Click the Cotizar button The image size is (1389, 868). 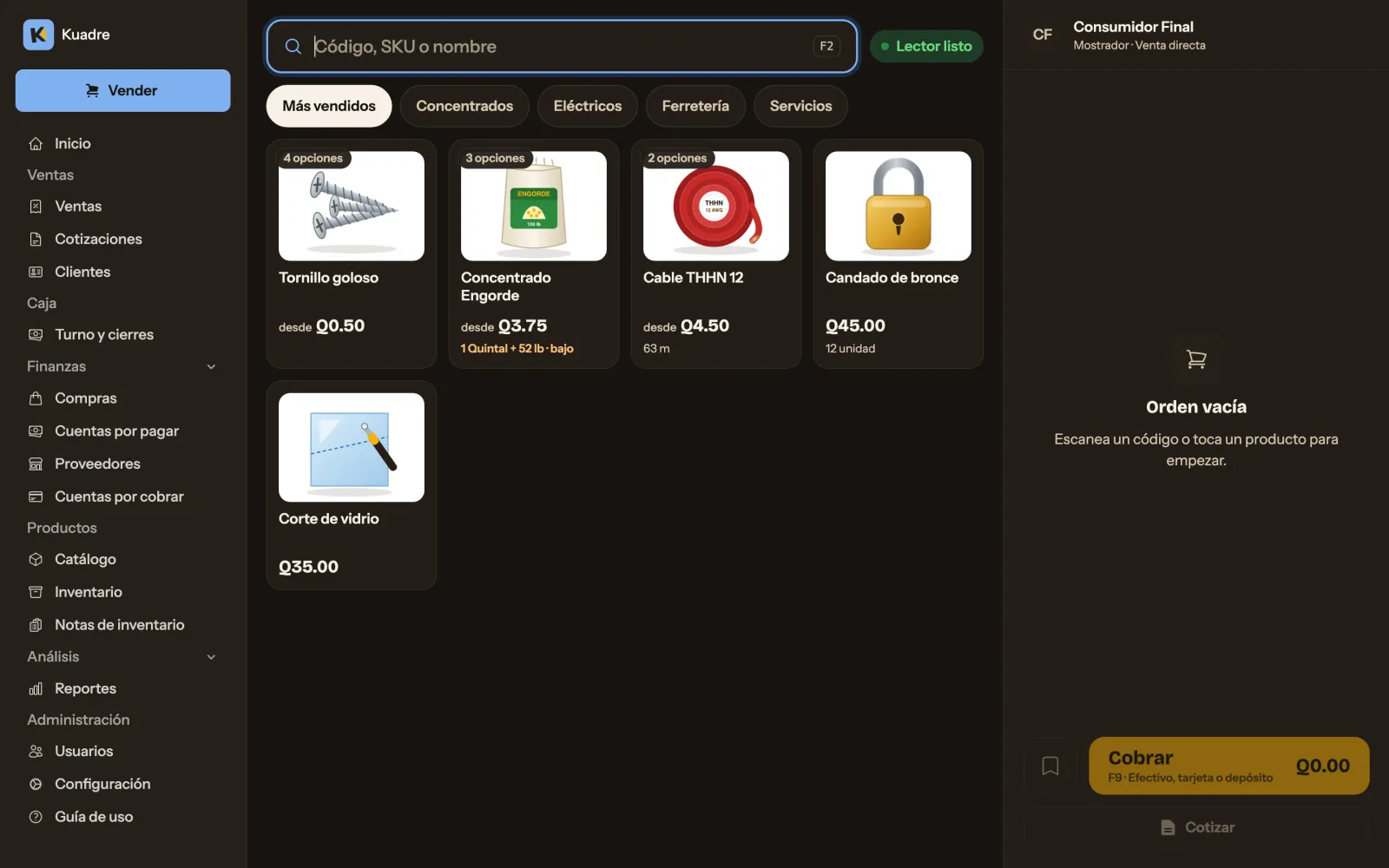pyautogui.click(x=1196, y=827)
